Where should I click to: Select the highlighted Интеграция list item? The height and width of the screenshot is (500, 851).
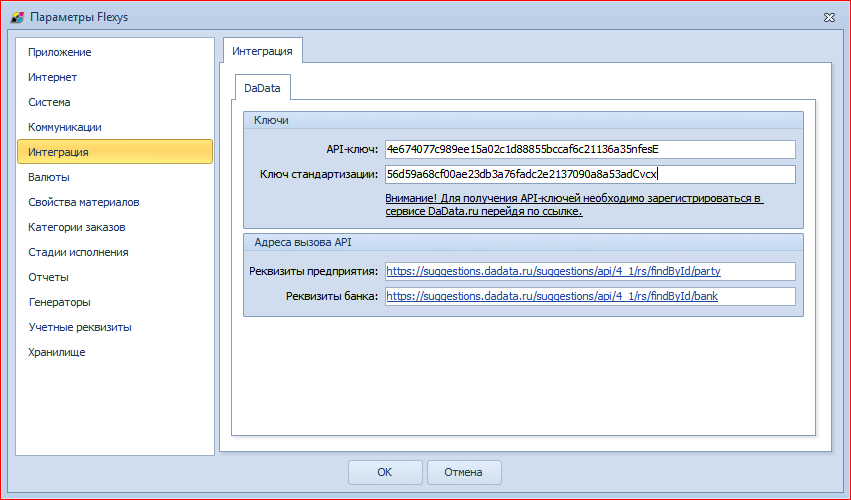115,152
